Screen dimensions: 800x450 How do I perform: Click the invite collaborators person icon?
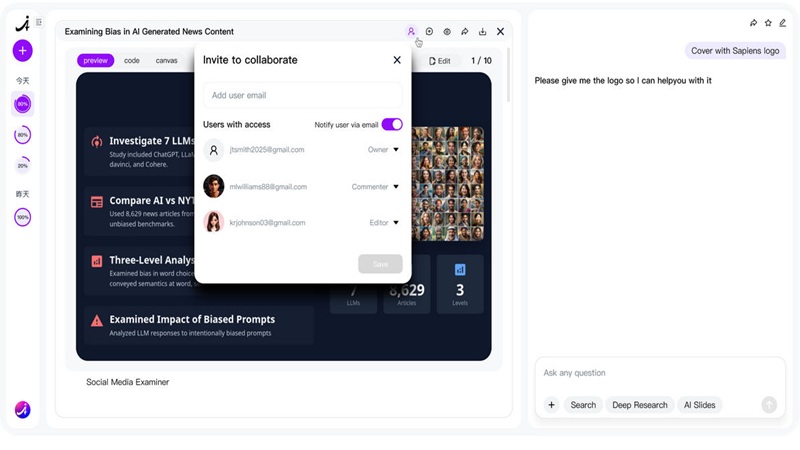point(411,32)
